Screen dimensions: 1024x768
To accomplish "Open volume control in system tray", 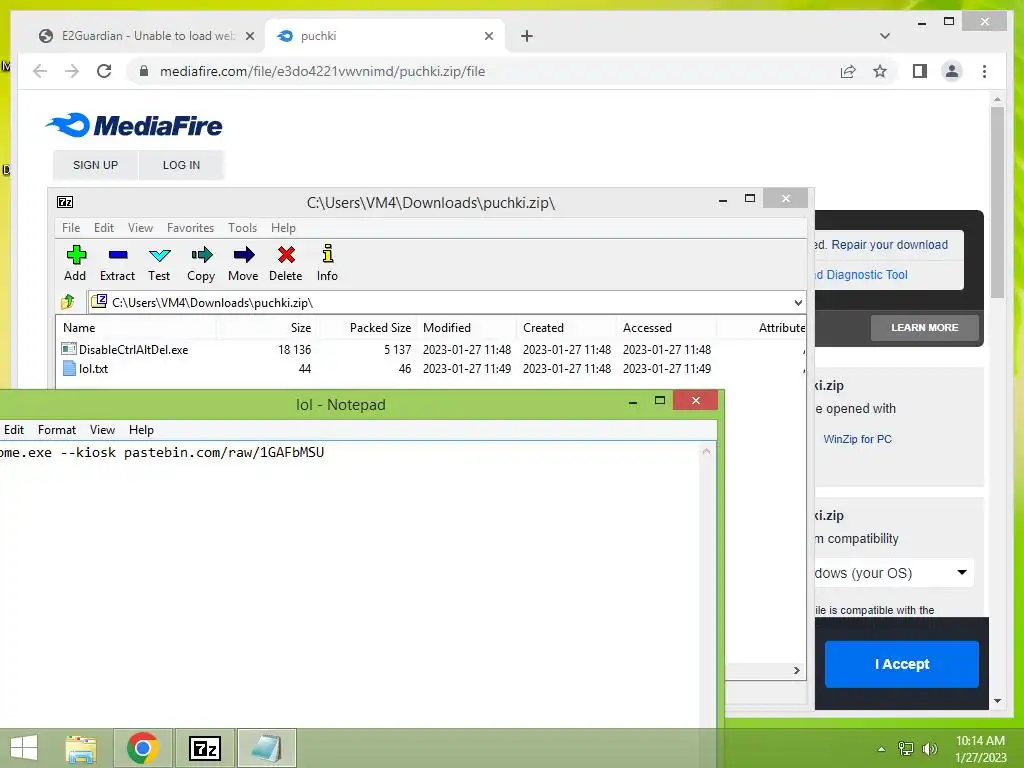I will pyautogui.click(x=930, y=748).
